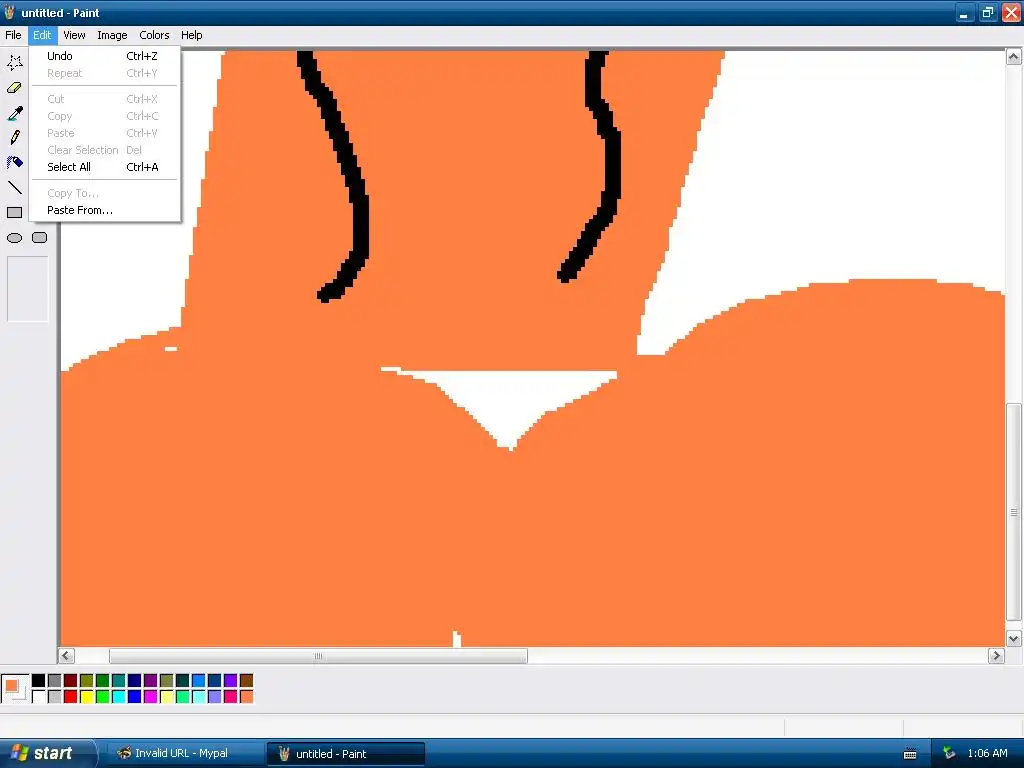Image resolution: width=1024 pixels, height=768 pixels.
Task: Click the keyboard icon in system tray
Action: coord(910,754)
